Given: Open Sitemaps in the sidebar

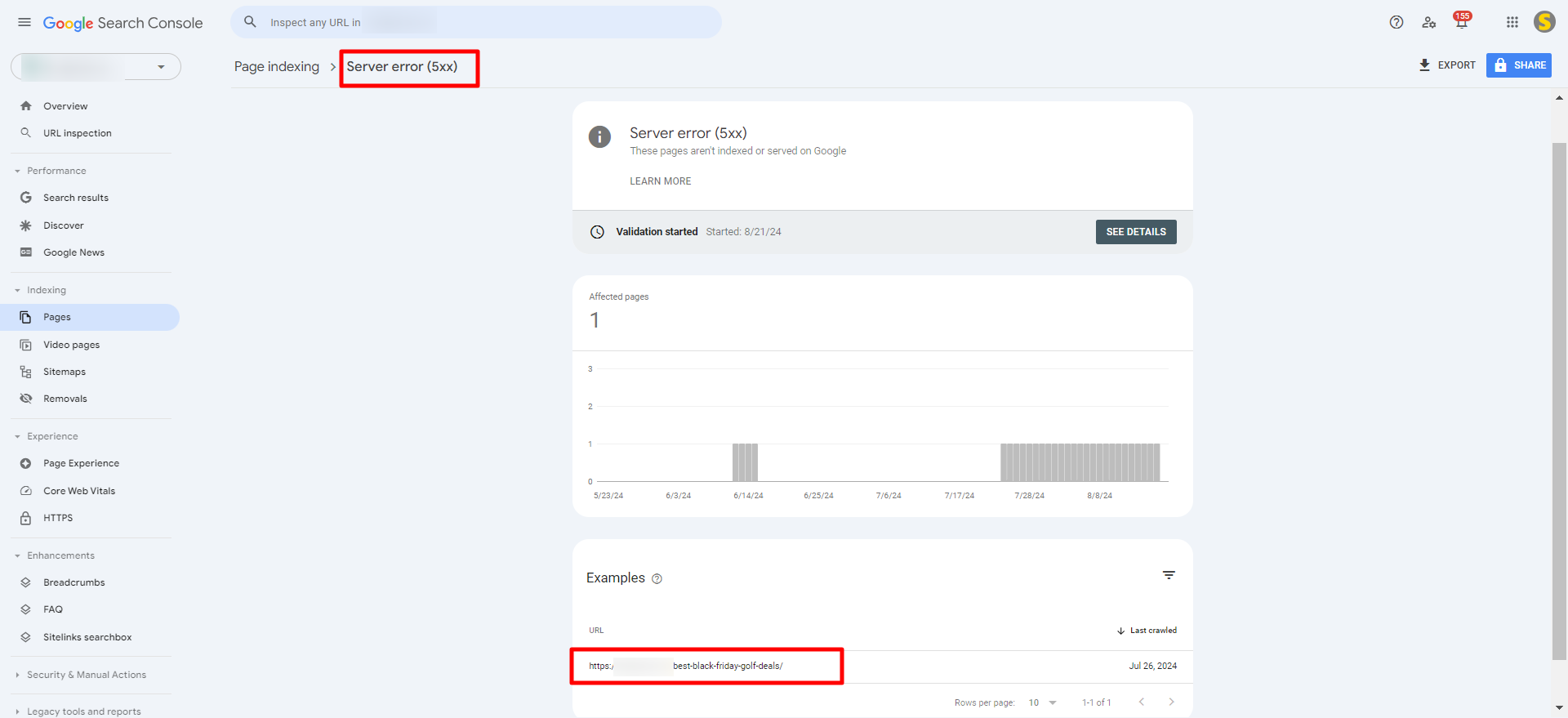Looking at the screenshot, I should pyautogui.click(x=65, y=372).
